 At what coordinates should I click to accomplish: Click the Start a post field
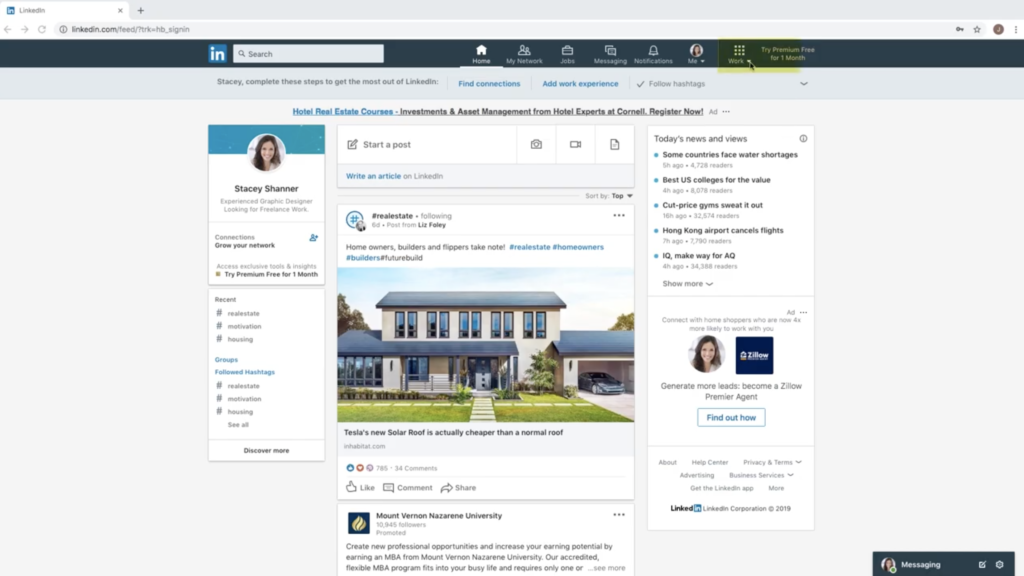click(427, 144)
